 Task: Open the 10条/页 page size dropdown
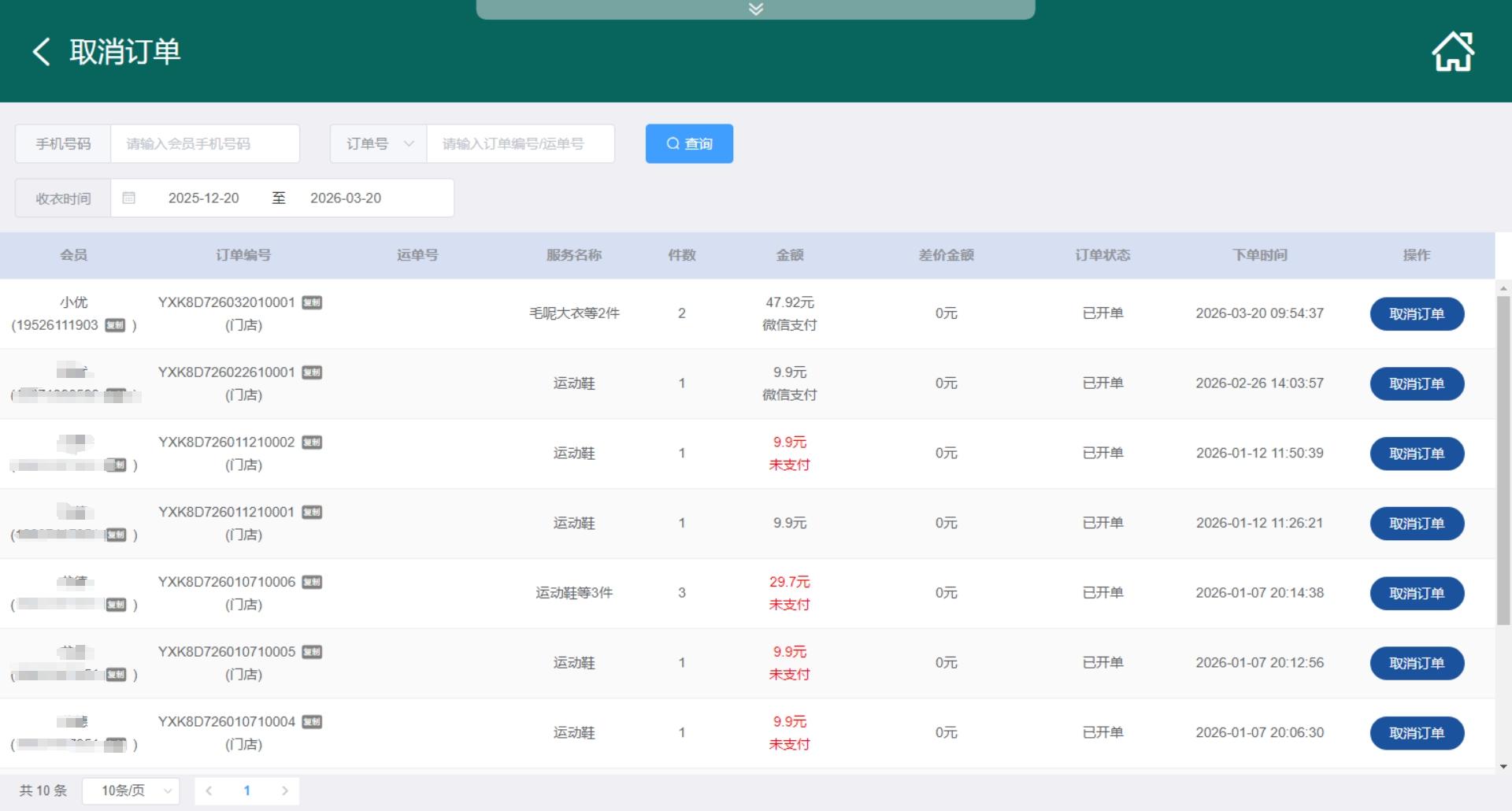coord(131,791)
